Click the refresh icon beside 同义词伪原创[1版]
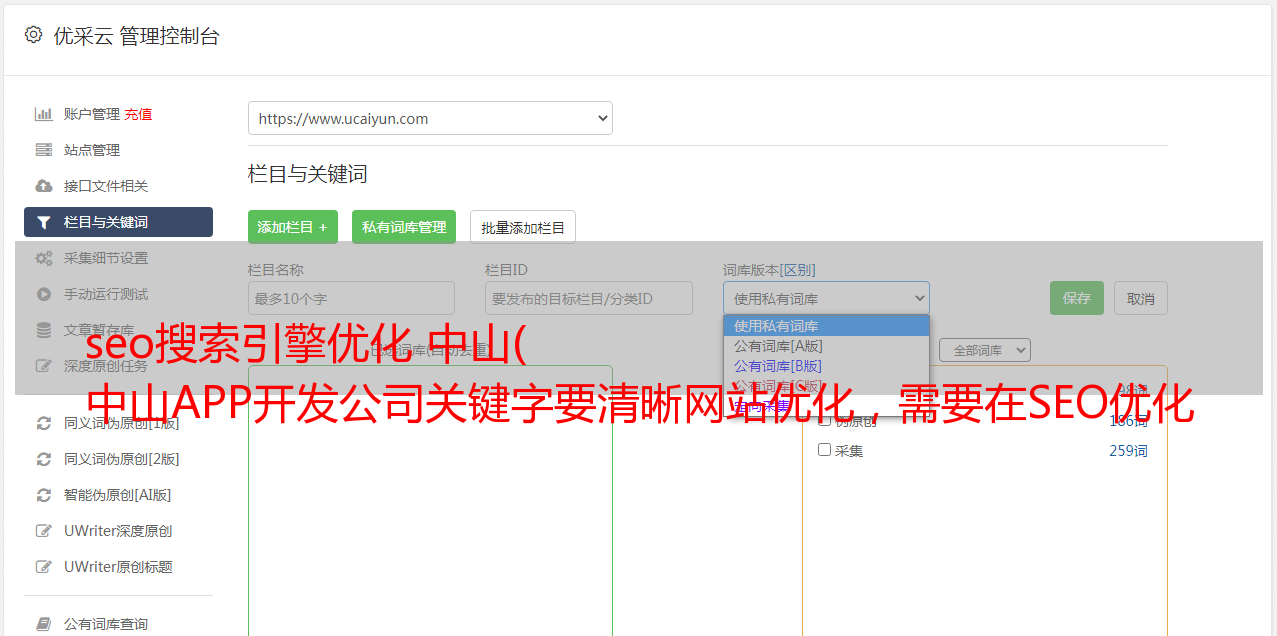 click(x=44, y=423)
